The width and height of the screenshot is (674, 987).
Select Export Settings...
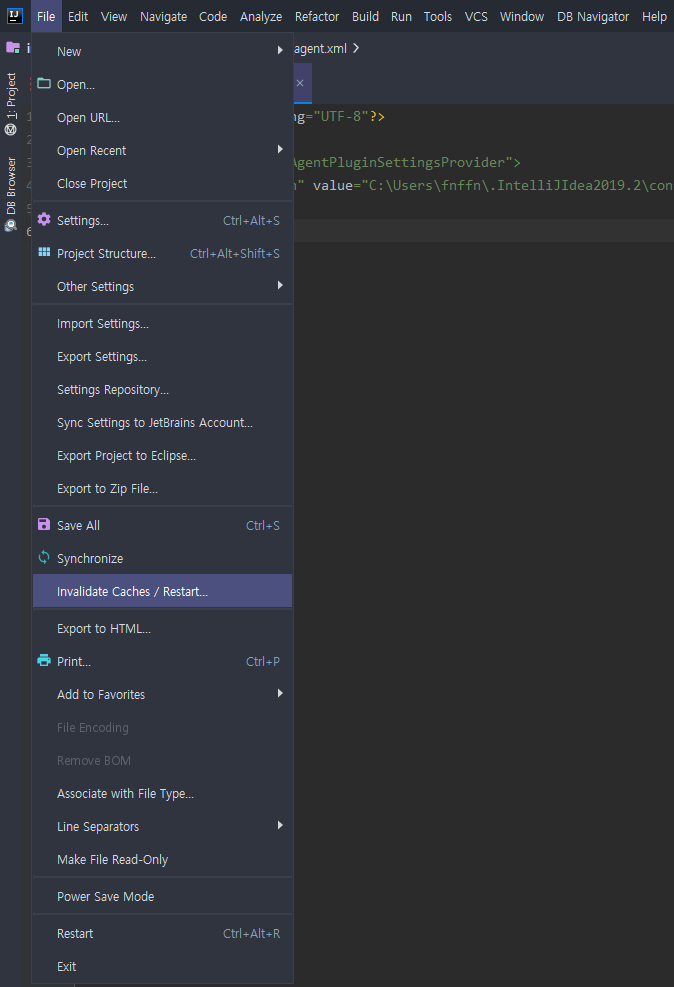(162, 357)
